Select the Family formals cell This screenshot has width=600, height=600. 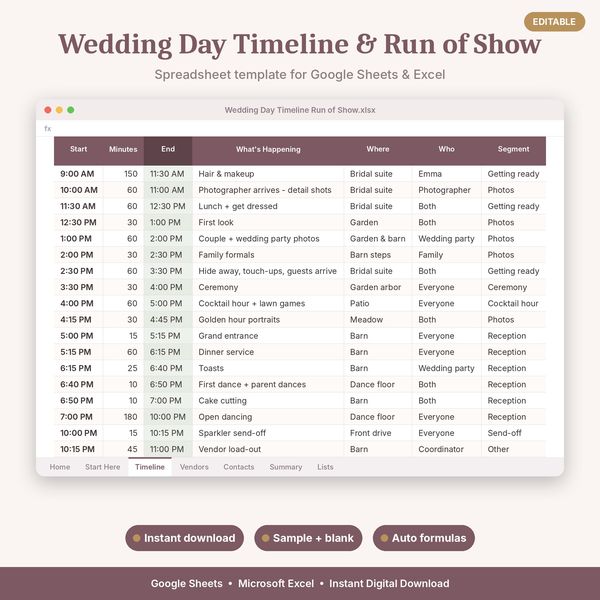[x=268, y=255]
